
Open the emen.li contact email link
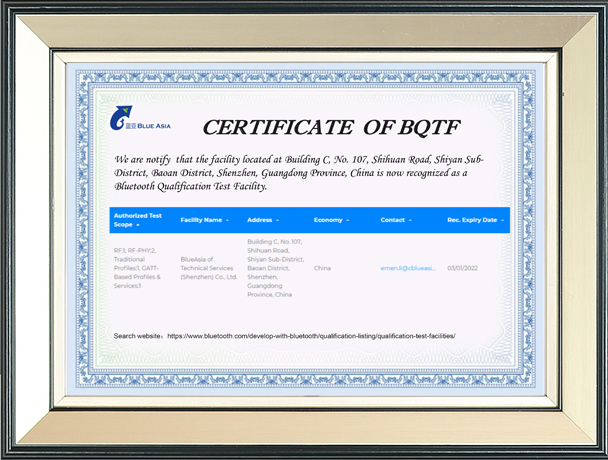[x=408, y=268]
